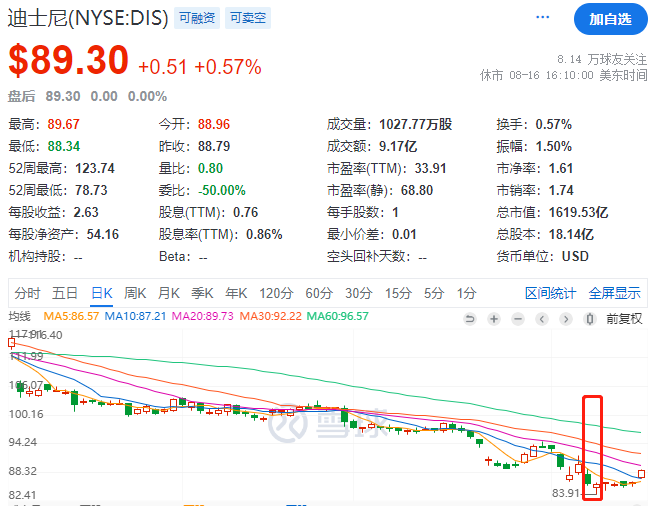Click the 委比 value -50.00%
Screen dimensions: 651x506
click(222, 190)
